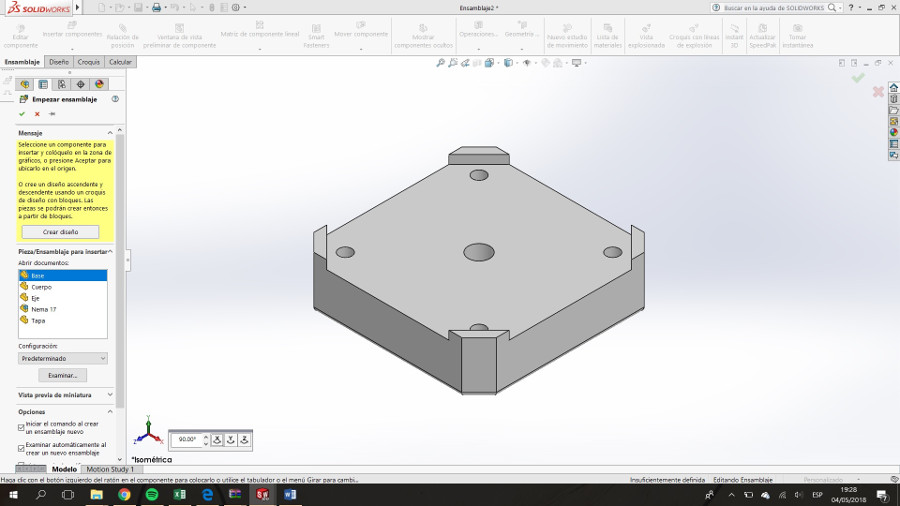Click Insertar componentes in ribbon
The image size is (900, 506).
pos(72,30)
